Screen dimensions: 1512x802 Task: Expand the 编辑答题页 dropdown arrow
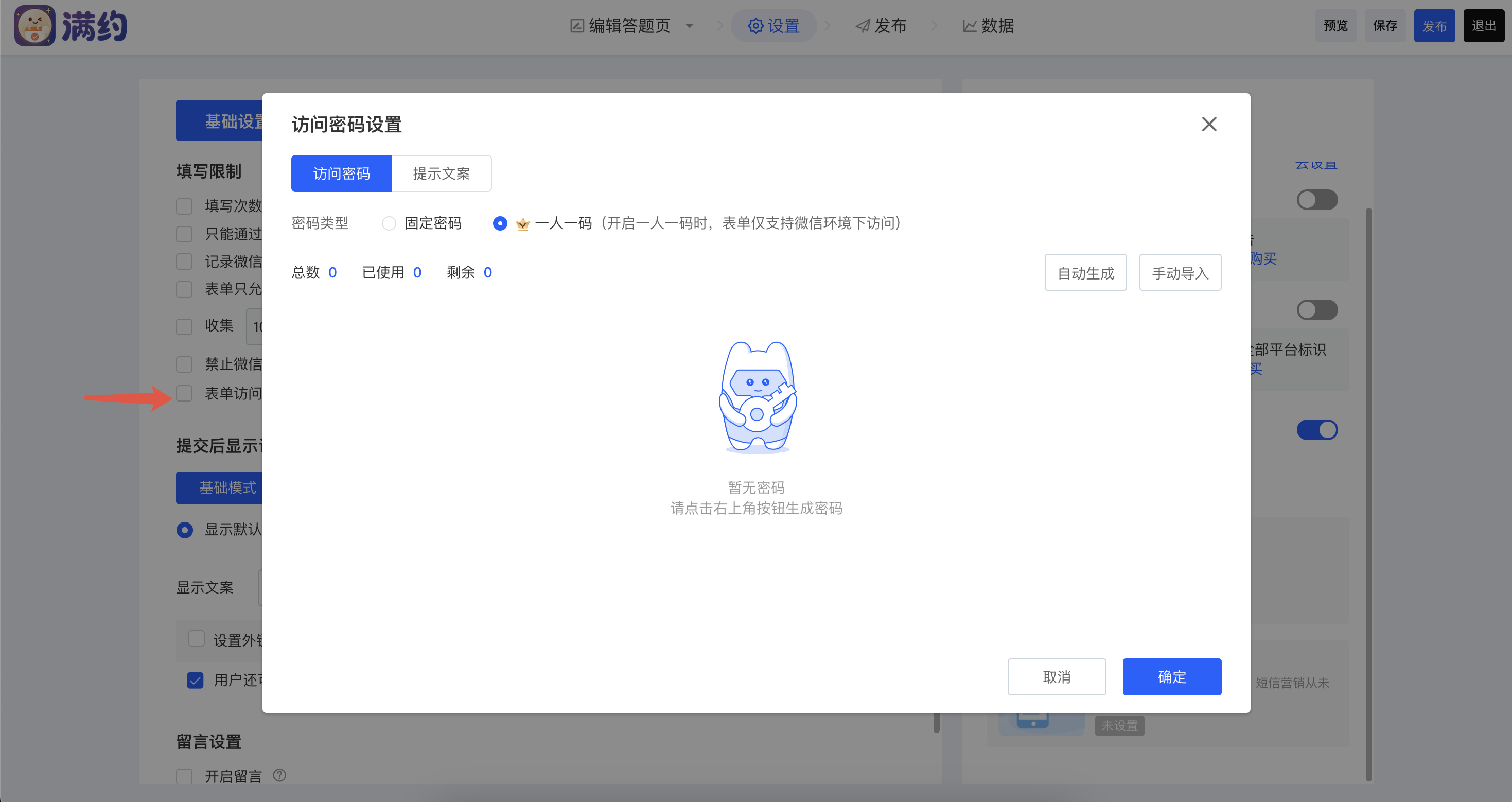tap(690, 26)
